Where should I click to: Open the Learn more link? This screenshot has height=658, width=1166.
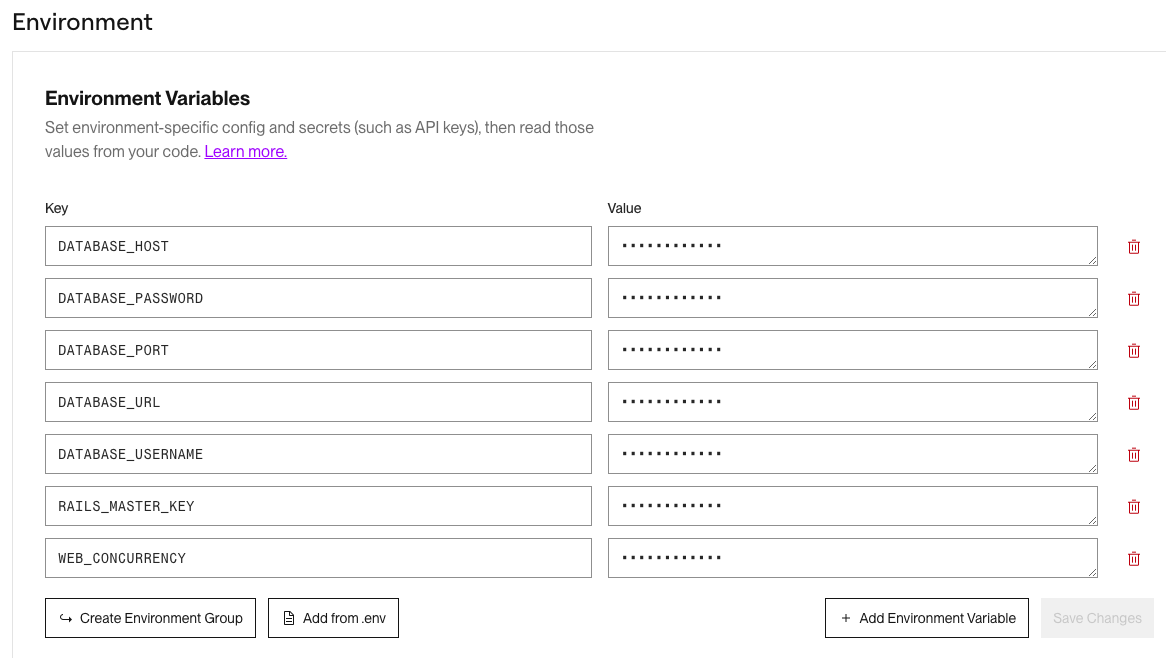246,152
